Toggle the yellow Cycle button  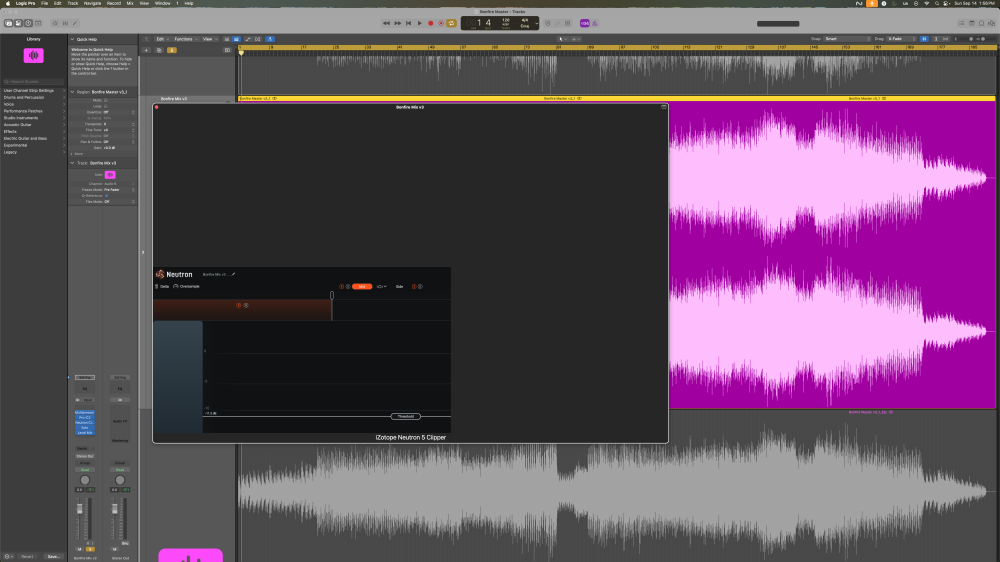click(x=452, y=24)
